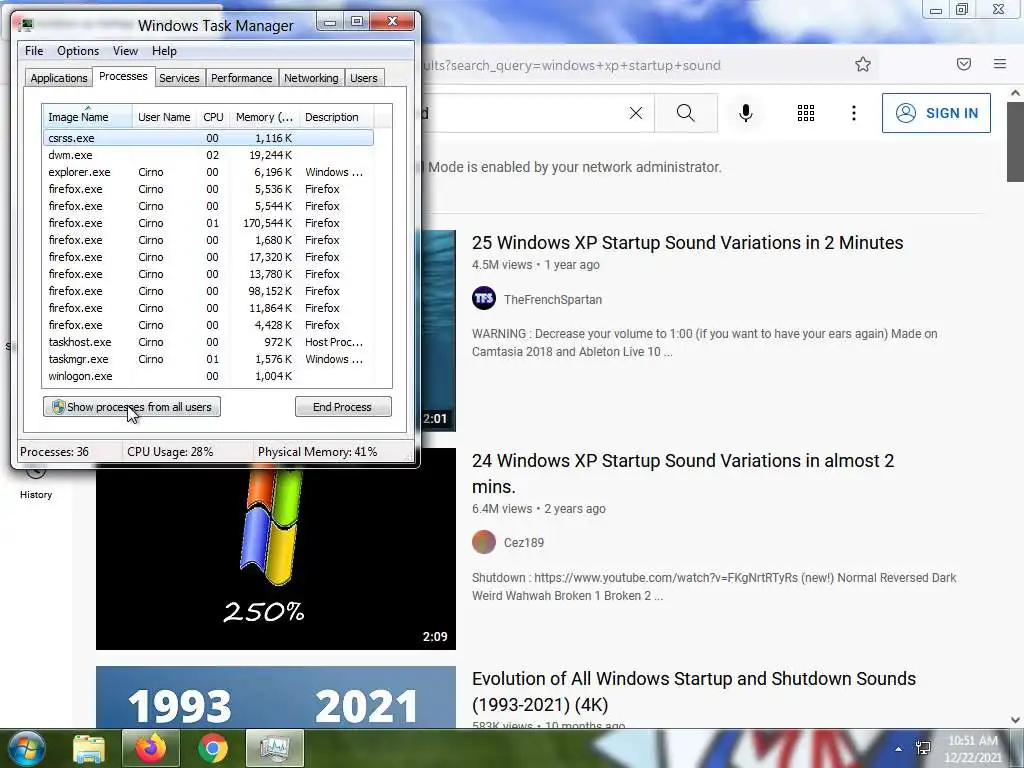Open Task Manager View menu
Viewport: 1024px width, 768px height.
point(125,51)
